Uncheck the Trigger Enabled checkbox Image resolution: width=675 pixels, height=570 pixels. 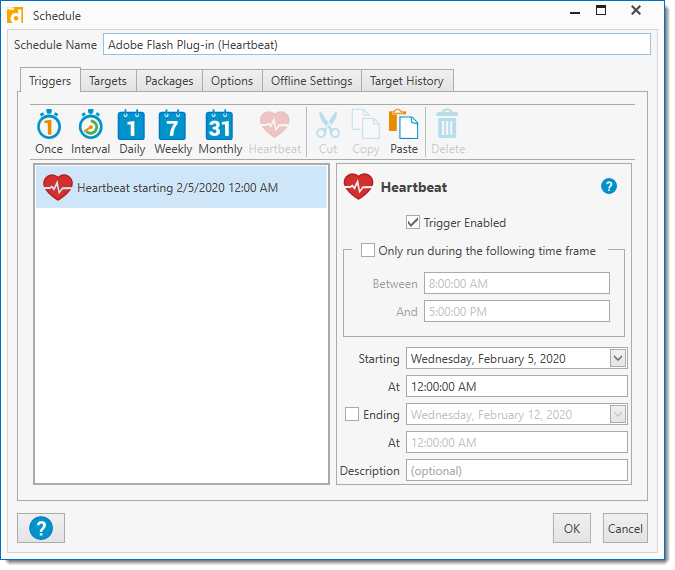[413, 223]
